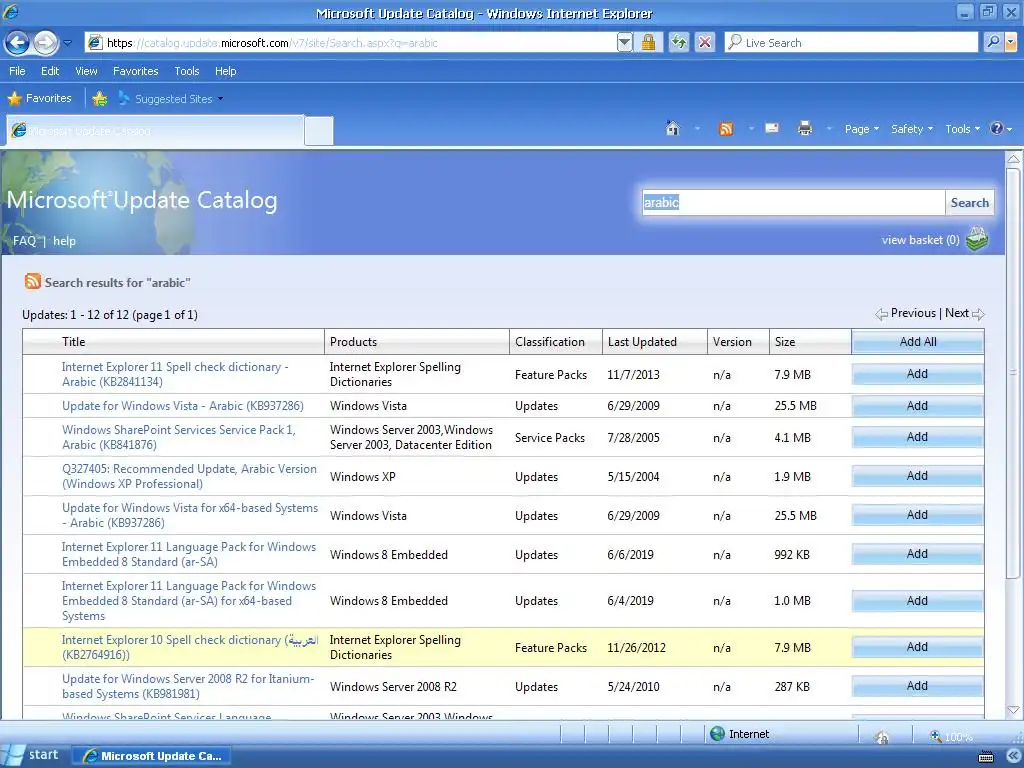
Task: Sort by the Title column header
Action: pyautogui.click(x=73, y=342)
